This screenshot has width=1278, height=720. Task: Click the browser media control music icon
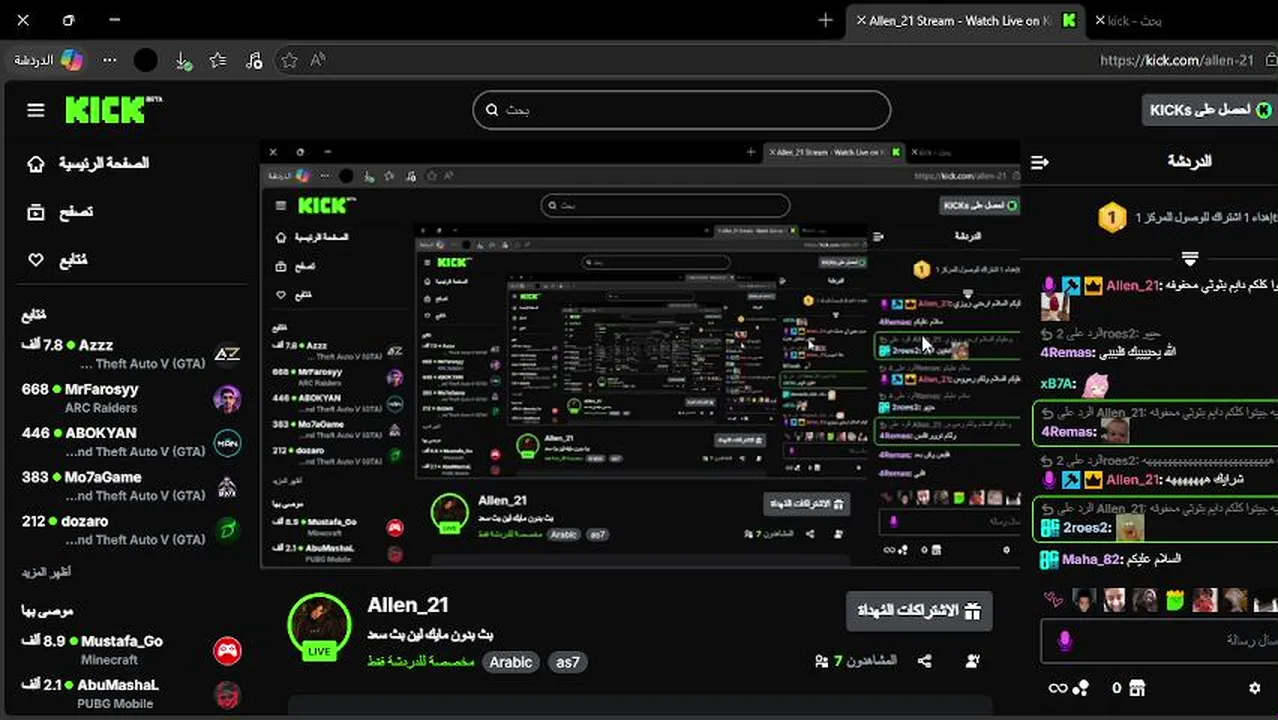[254, 60]
